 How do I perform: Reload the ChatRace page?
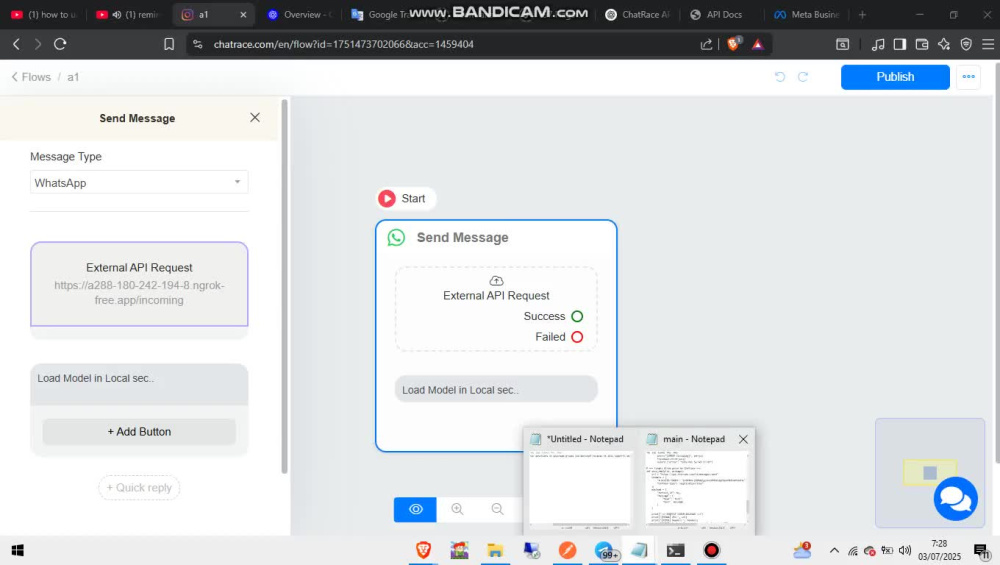60,44
